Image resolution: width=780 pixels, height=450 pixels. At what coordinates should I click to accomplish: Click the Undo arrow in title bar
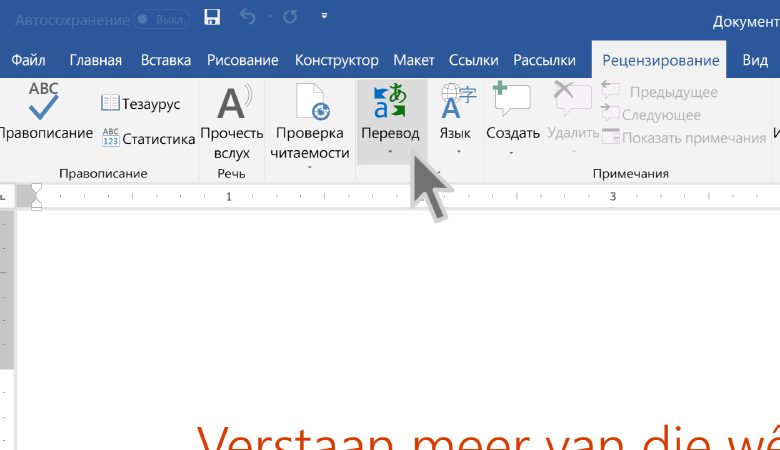point(248,17)
